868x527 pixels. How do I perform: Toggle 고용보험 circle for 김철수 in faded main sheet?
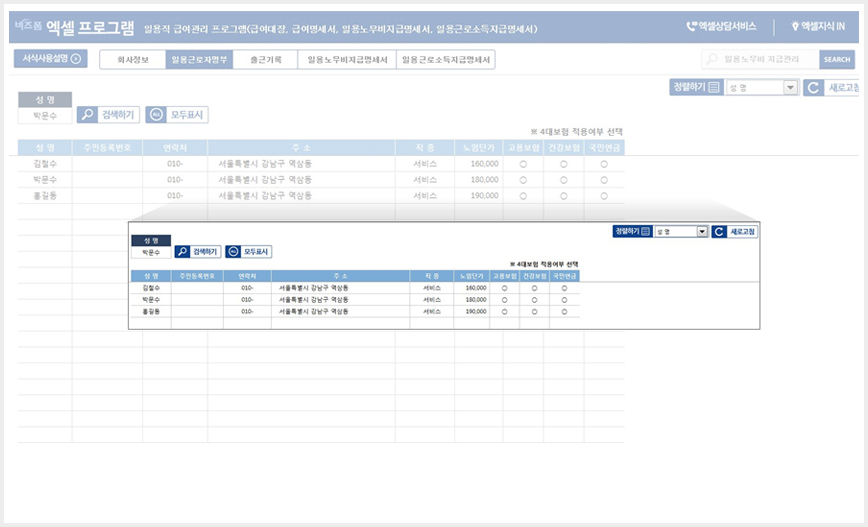(523, 164)
